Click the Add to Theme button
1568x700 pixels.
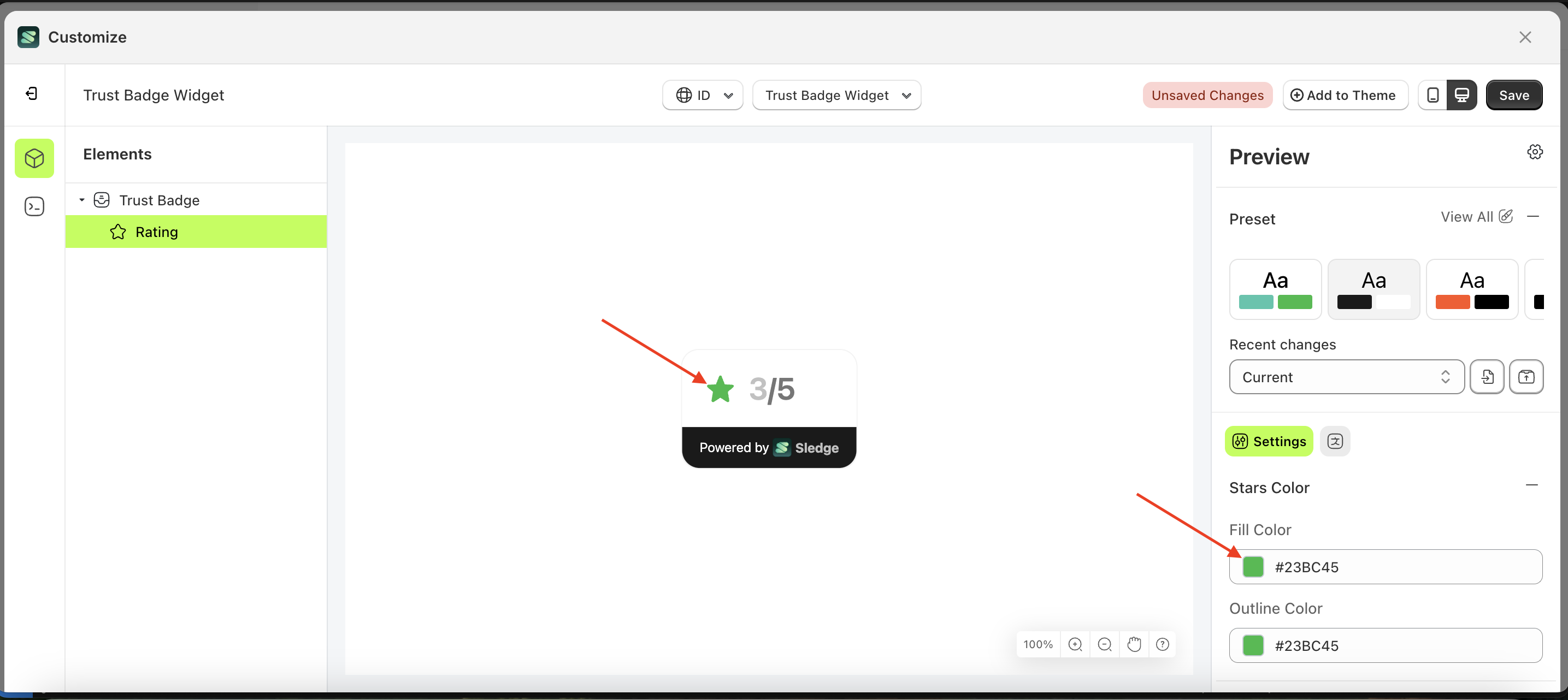1345,95
